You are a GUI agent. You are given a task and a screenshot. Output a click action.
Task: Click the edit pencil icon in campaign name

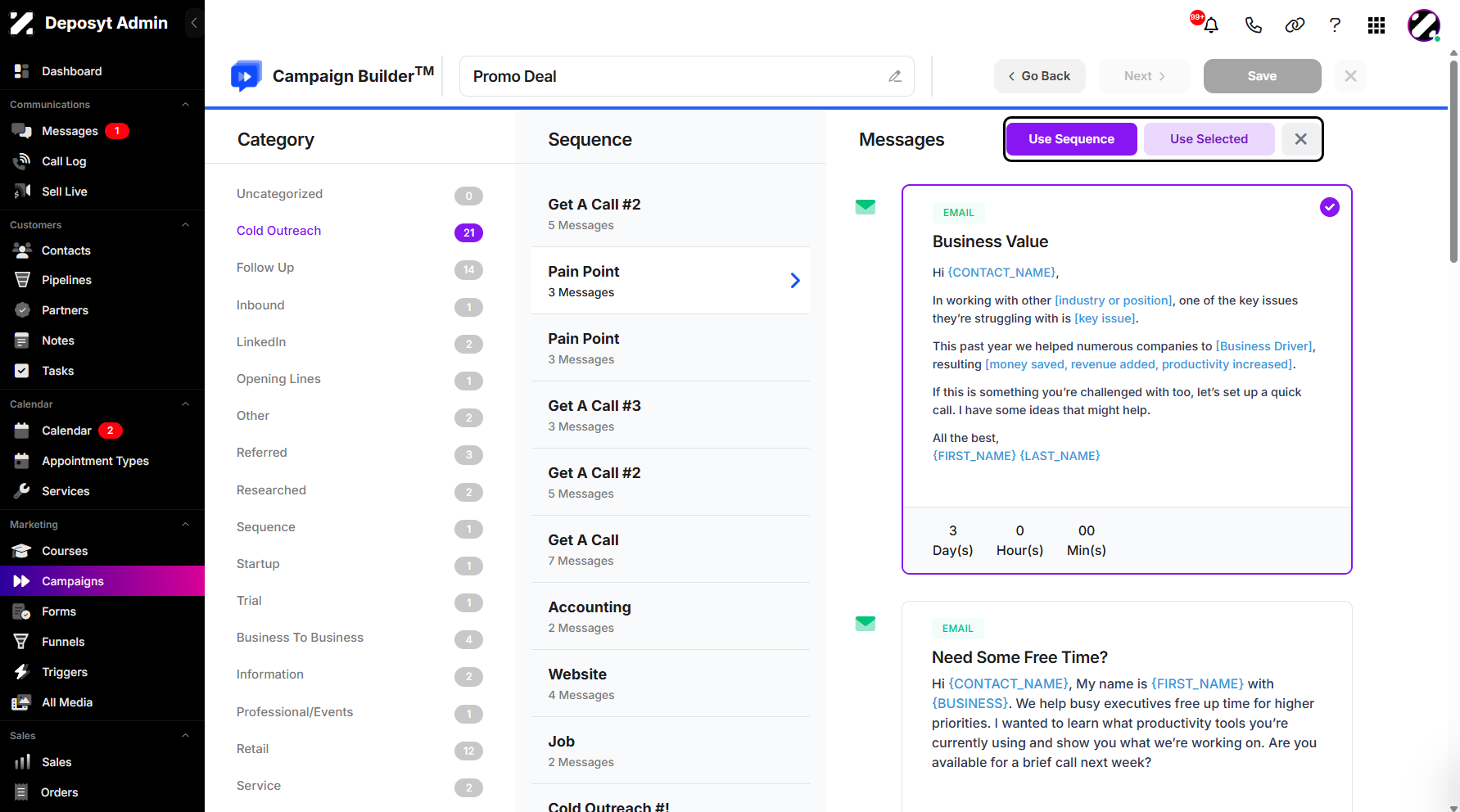[895, 76]
